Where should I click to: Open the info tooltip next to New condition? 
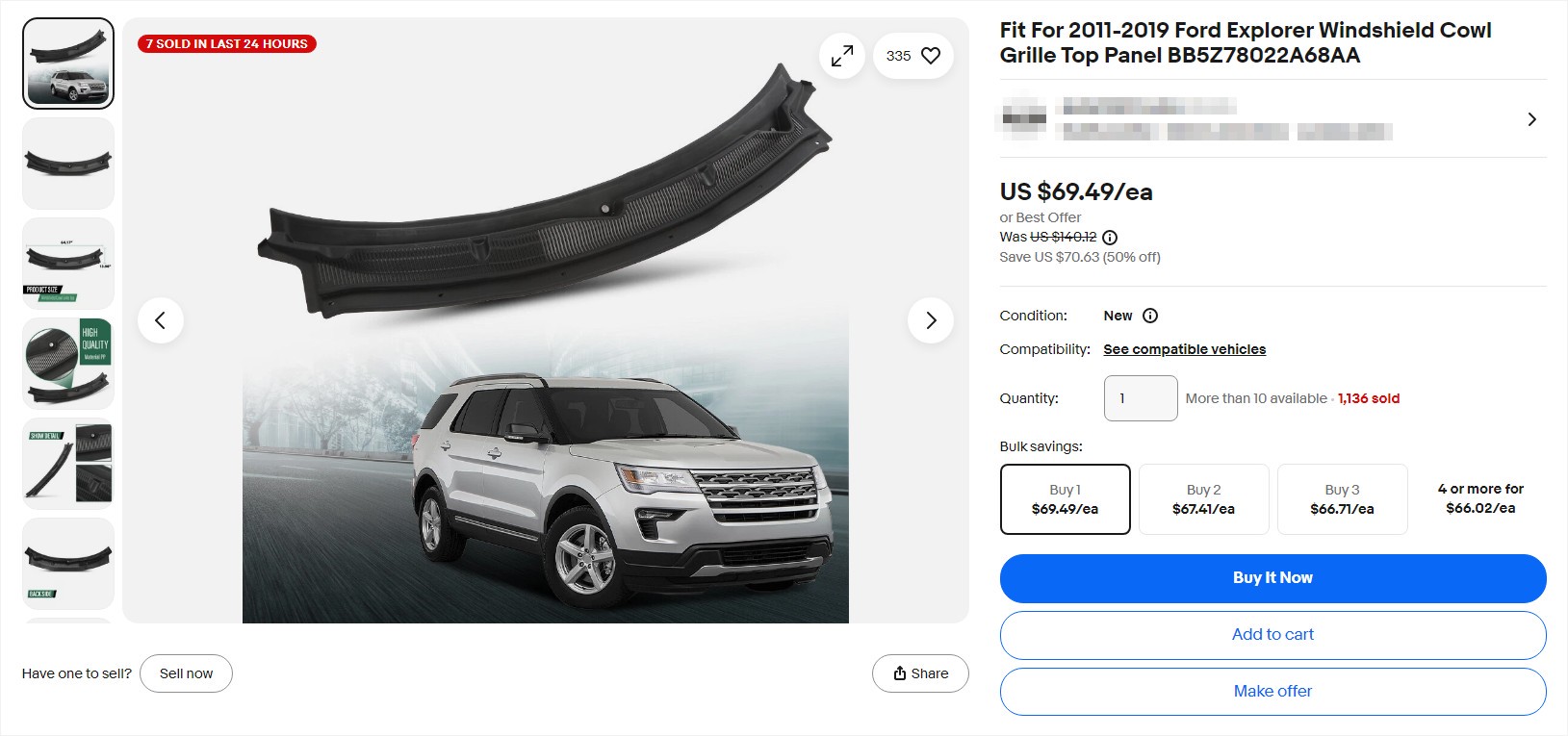(x=1152, y=316)
